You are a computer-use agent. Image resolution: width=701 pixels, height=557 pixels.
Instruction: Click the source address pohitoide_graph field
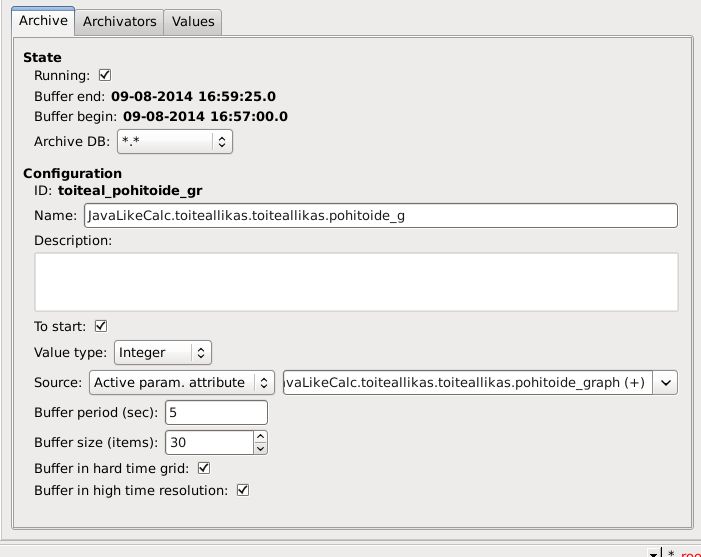coord(466,382)
